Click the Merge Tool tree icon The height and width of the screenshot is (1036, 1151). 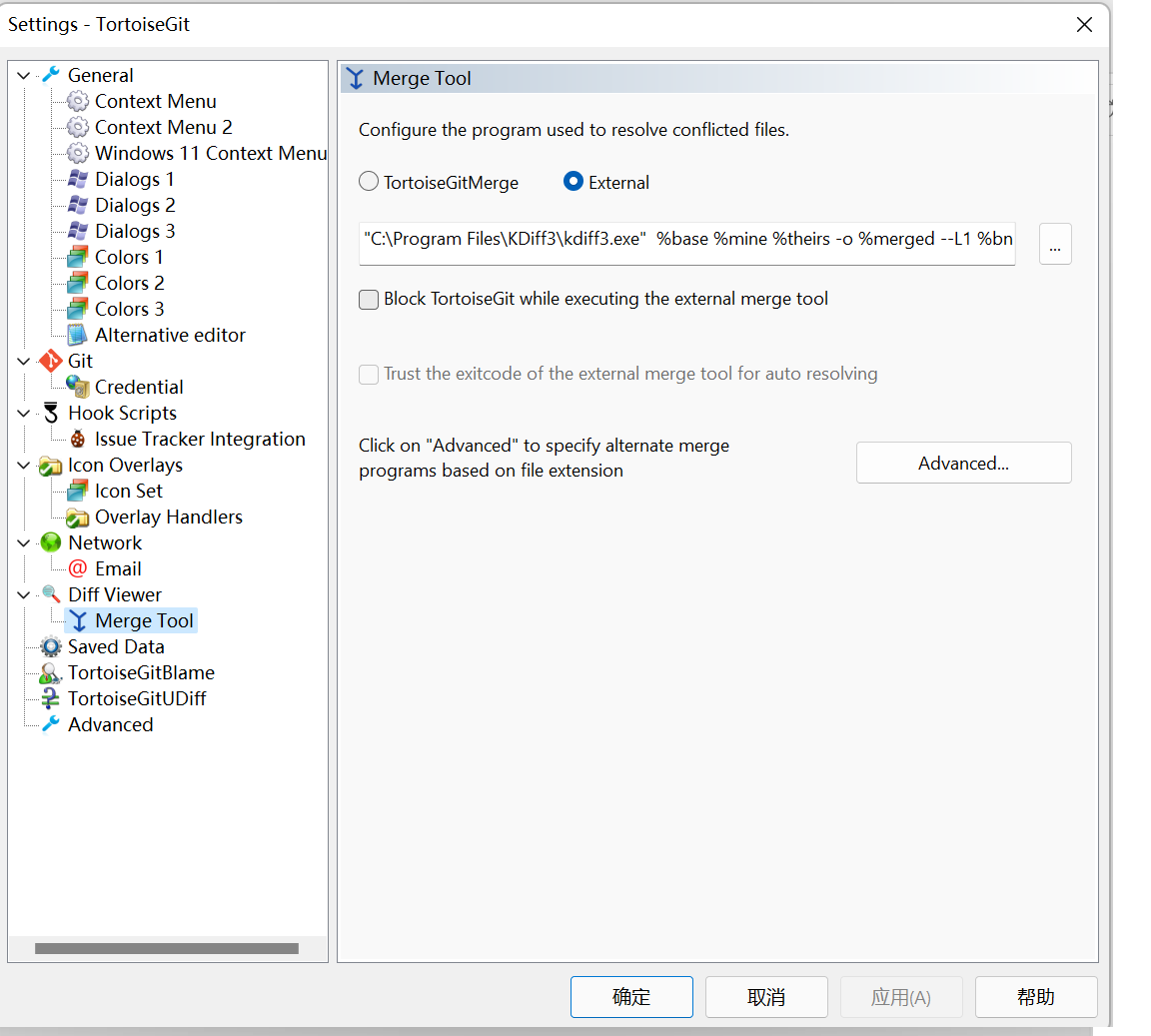79,621
